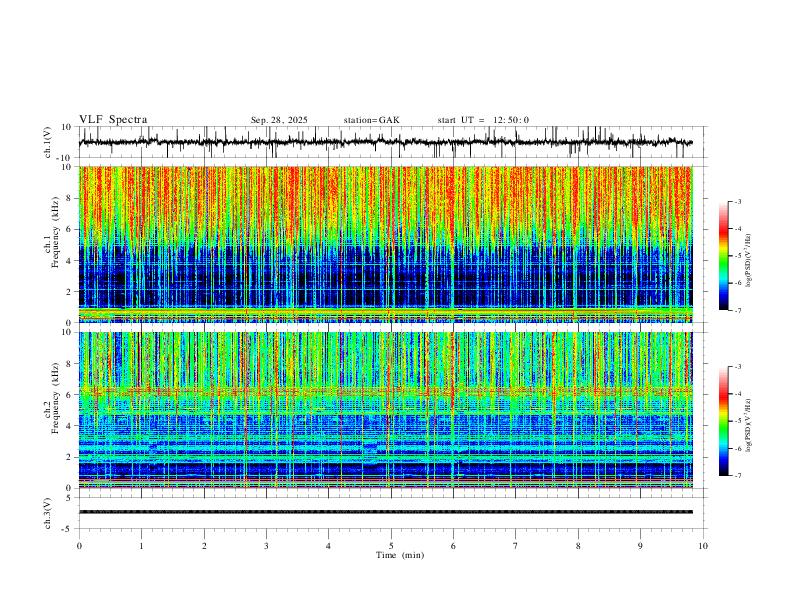Click the ch.1 spectrogram color bar
The height and width of the screenshot is (612, 792).
[x=723, y=256]
